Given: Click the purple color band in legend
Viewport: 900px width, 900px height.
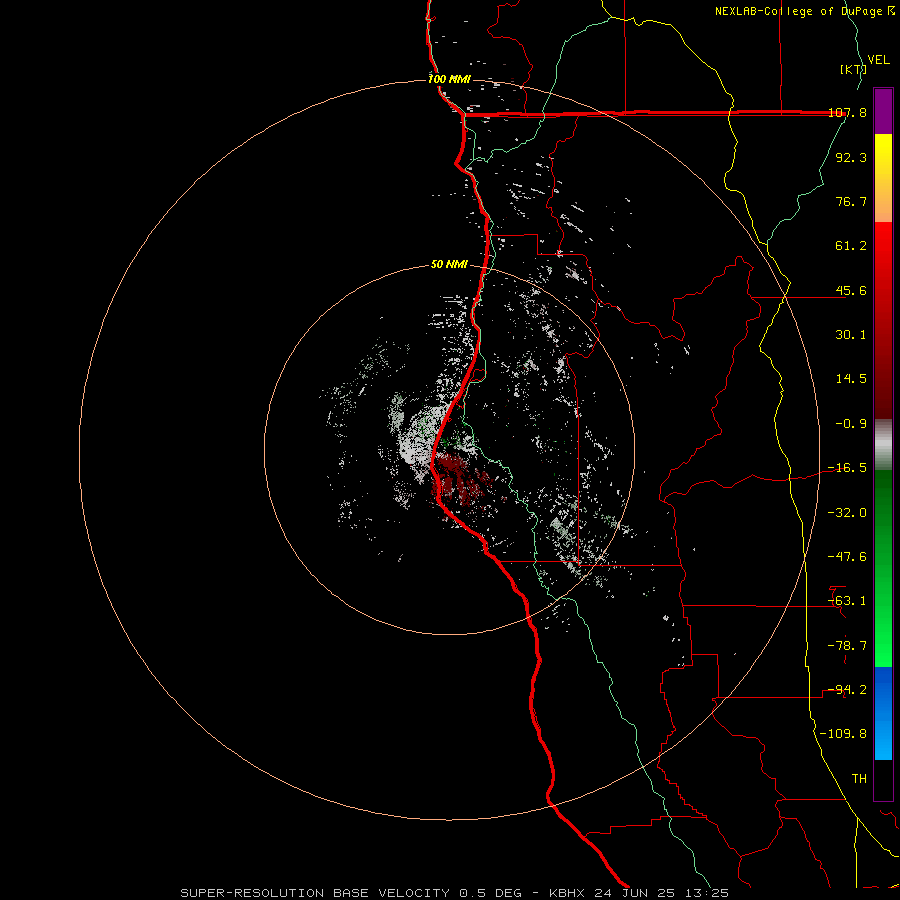Looking at the screenshot, I should 883,111.
